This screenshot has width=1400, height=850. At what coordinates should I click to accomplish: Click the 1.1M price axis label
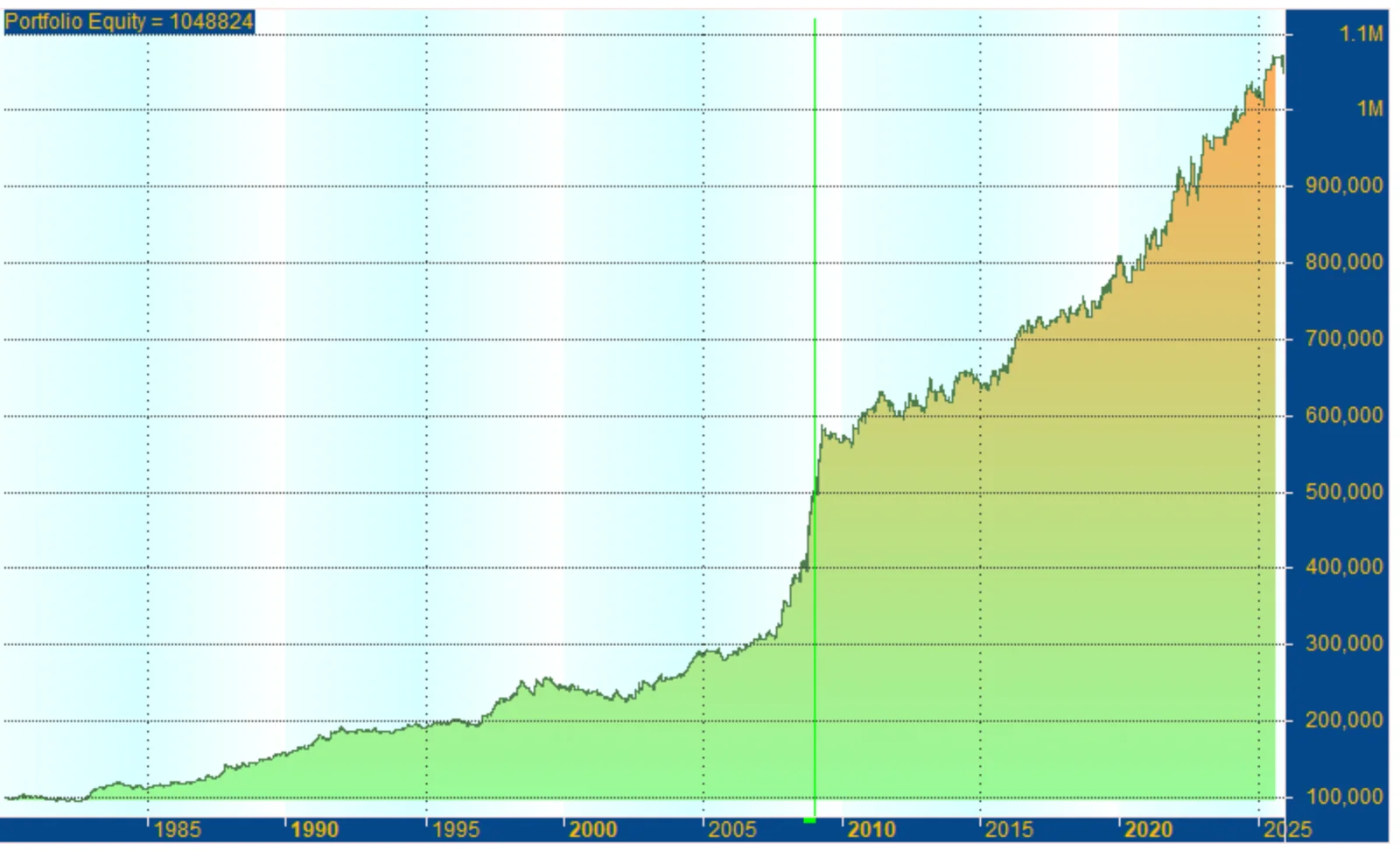point(1361,34)
